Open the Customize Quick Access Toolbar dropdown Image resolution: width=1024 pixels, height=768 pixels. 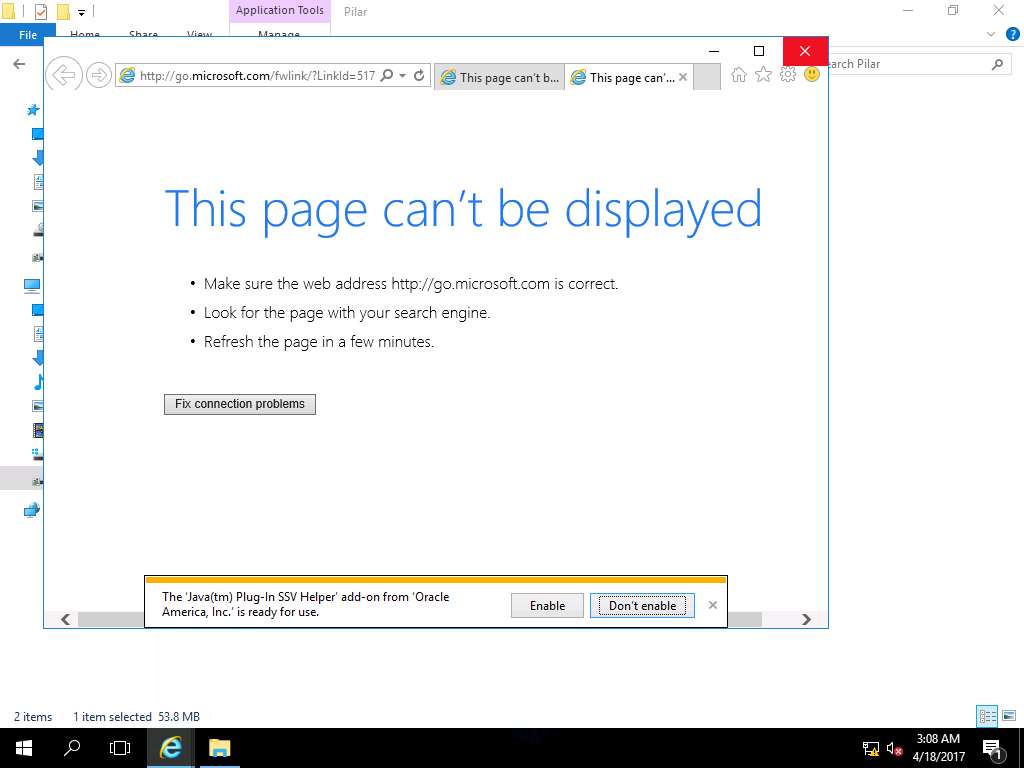coord(81,12)
